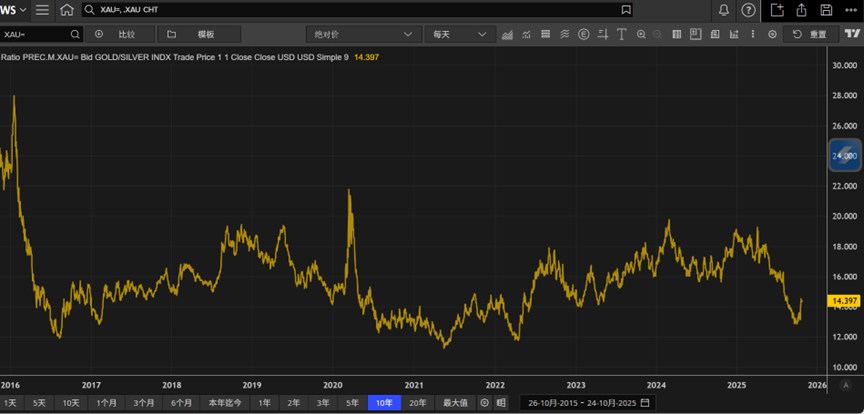Select the 3个月 time range
The width and height of the screenshot is (864, 414).
144,403
